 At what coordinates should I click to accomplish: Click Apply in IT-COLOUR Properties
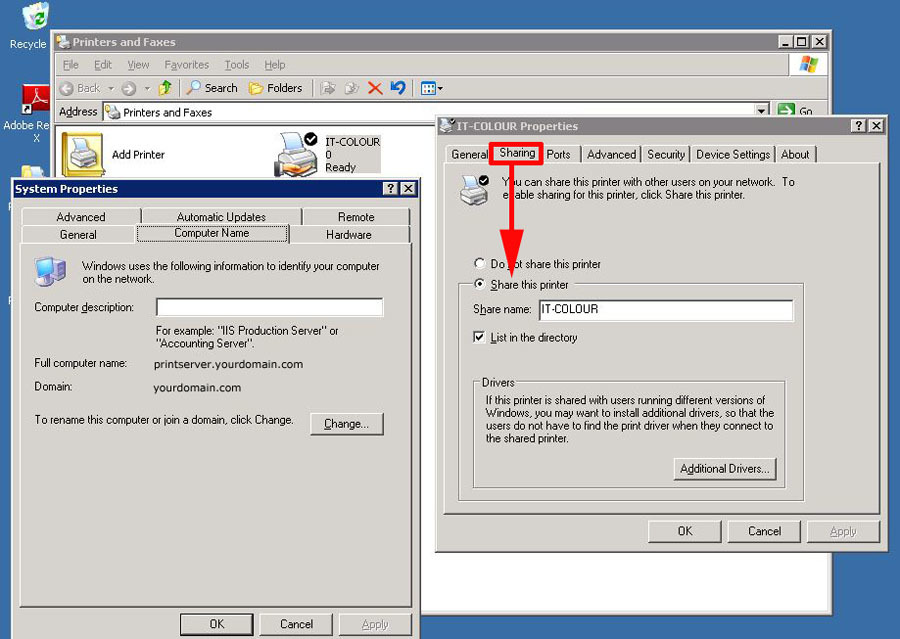coord(843,531)
